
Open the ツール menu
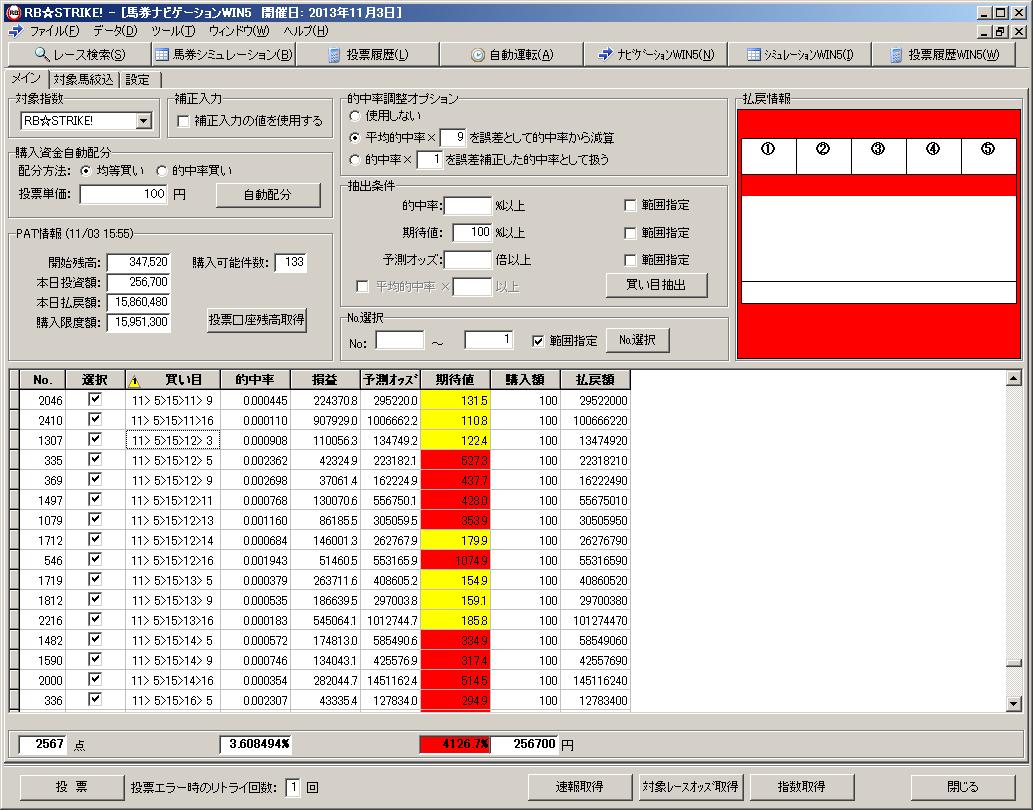click(173, 31)
